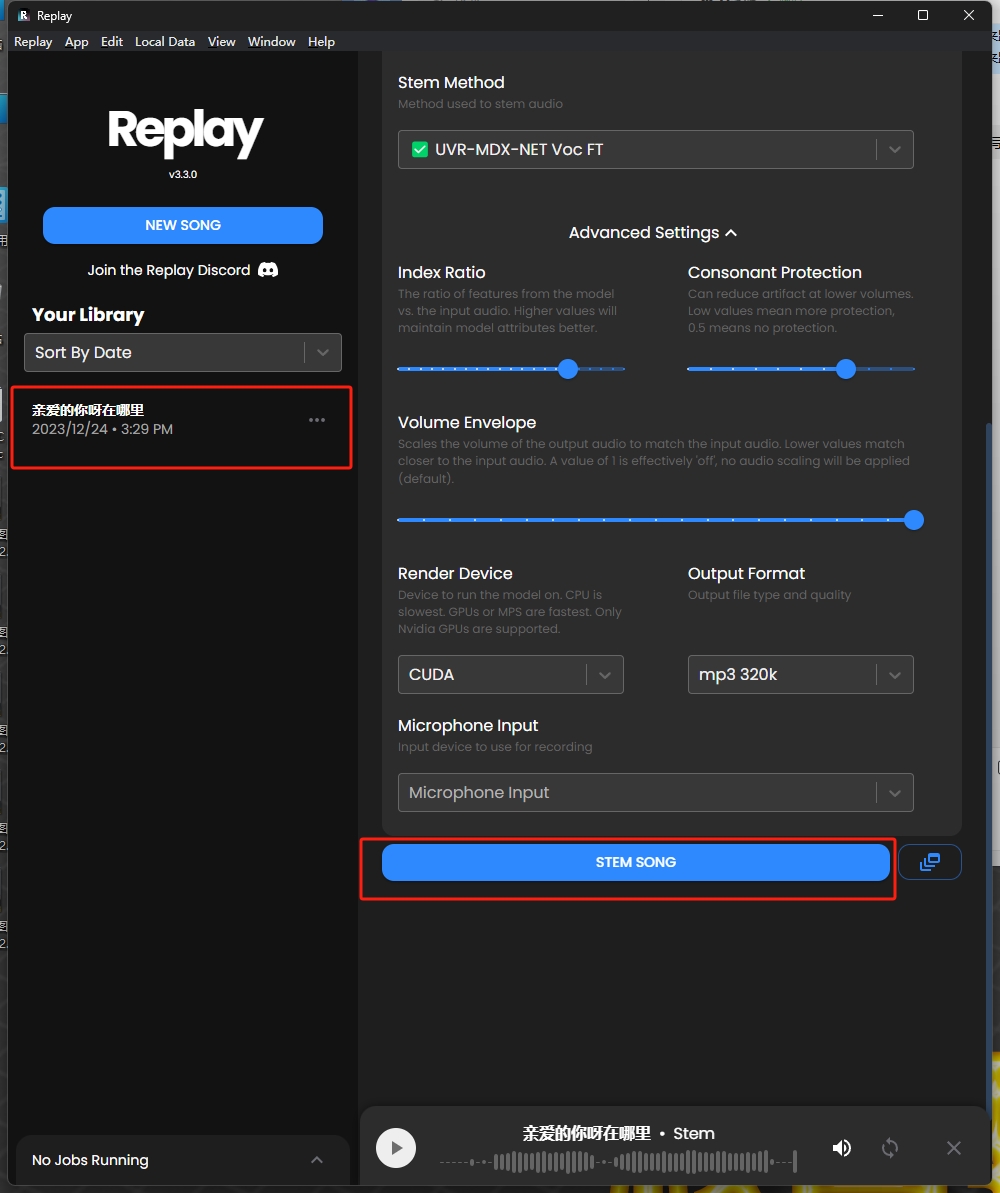Open the Render Device CUDA dropdown
Image resolution: width=1000 pixels, height=1193 pixels.
pos(511,674)
